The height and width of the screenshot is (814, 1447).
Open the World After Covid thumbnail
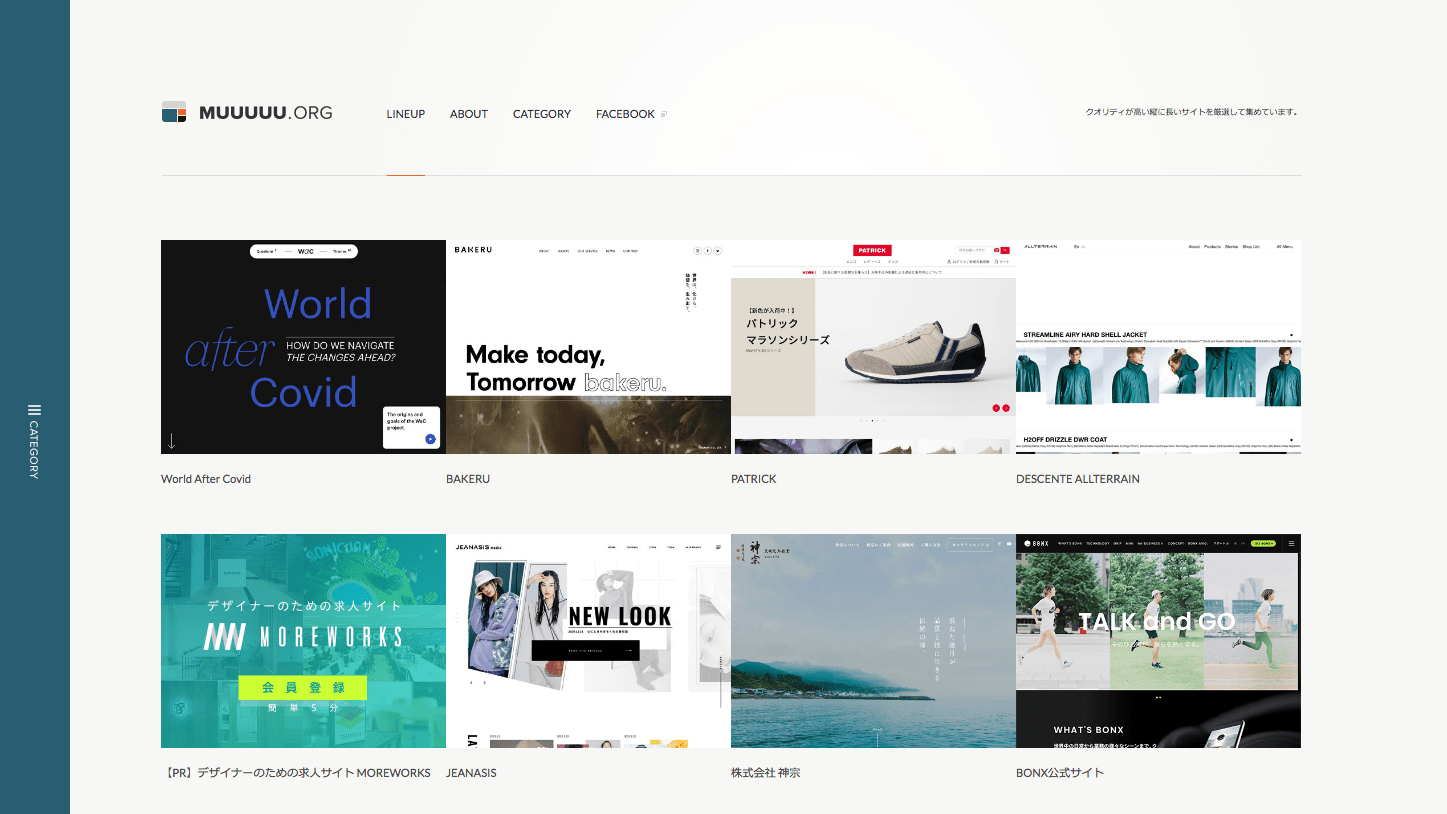[303, 347]
